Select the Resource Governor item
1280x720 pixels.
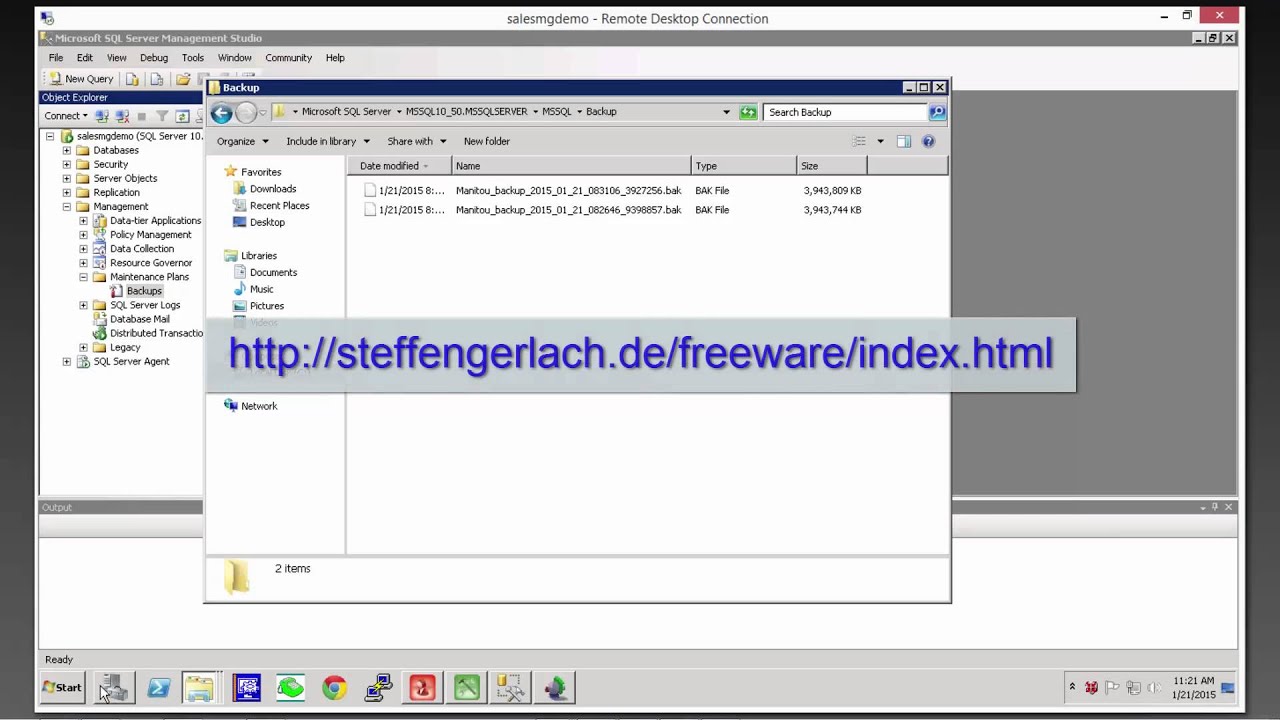[150, 263]
